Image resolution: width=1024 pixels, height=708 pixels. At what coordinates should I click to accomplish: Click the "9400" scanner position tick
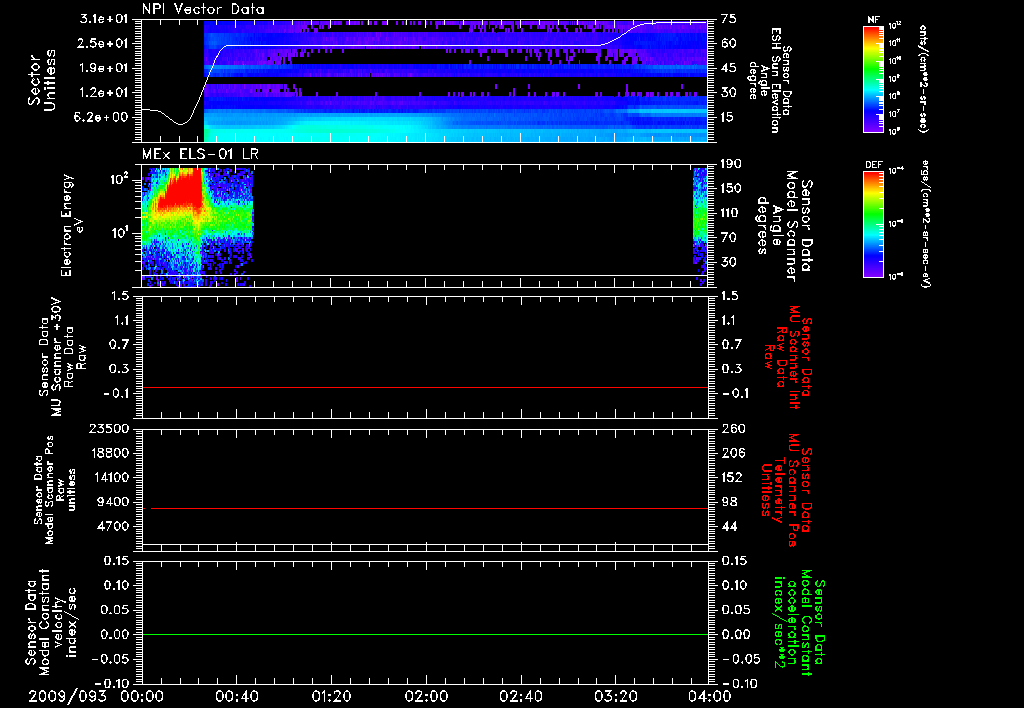[x=113, y=502]
